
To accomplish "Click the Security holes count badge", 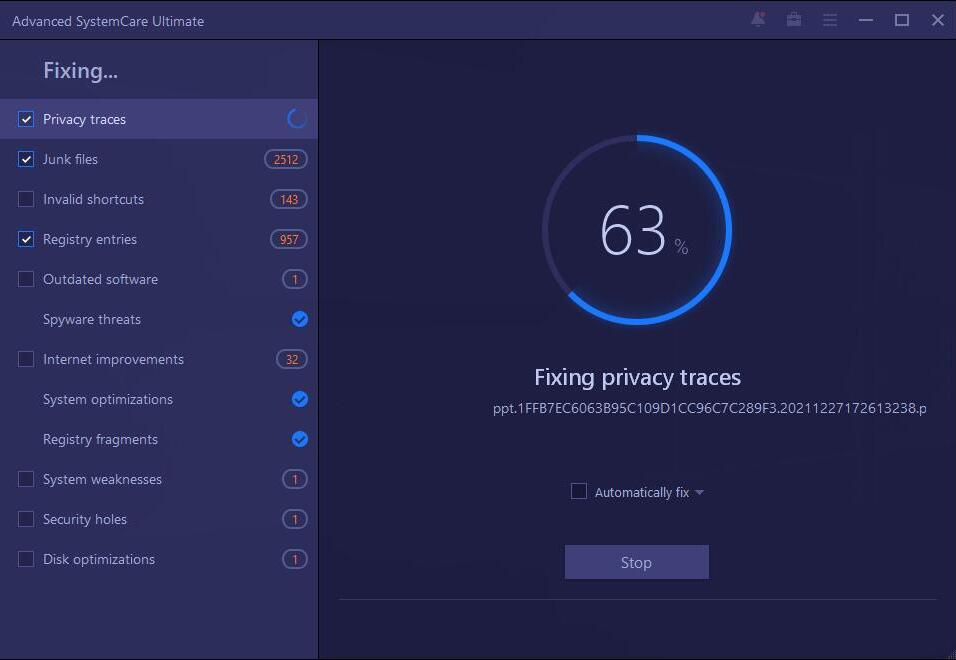I will 295,519.
